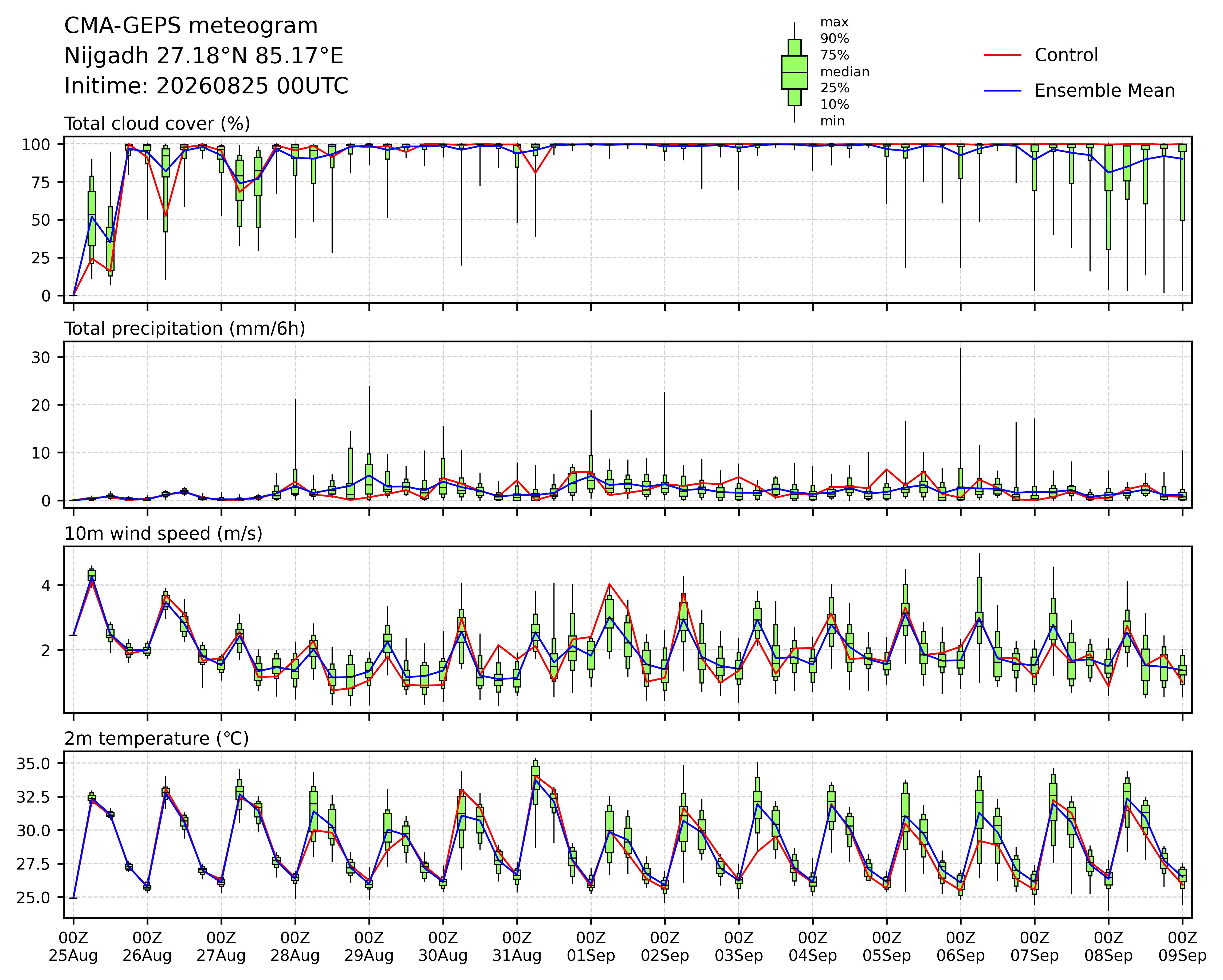Click the '00Z 27Aug' x-axis label
This screenshot has height=980, width=1223.
[x=221, y=947]
